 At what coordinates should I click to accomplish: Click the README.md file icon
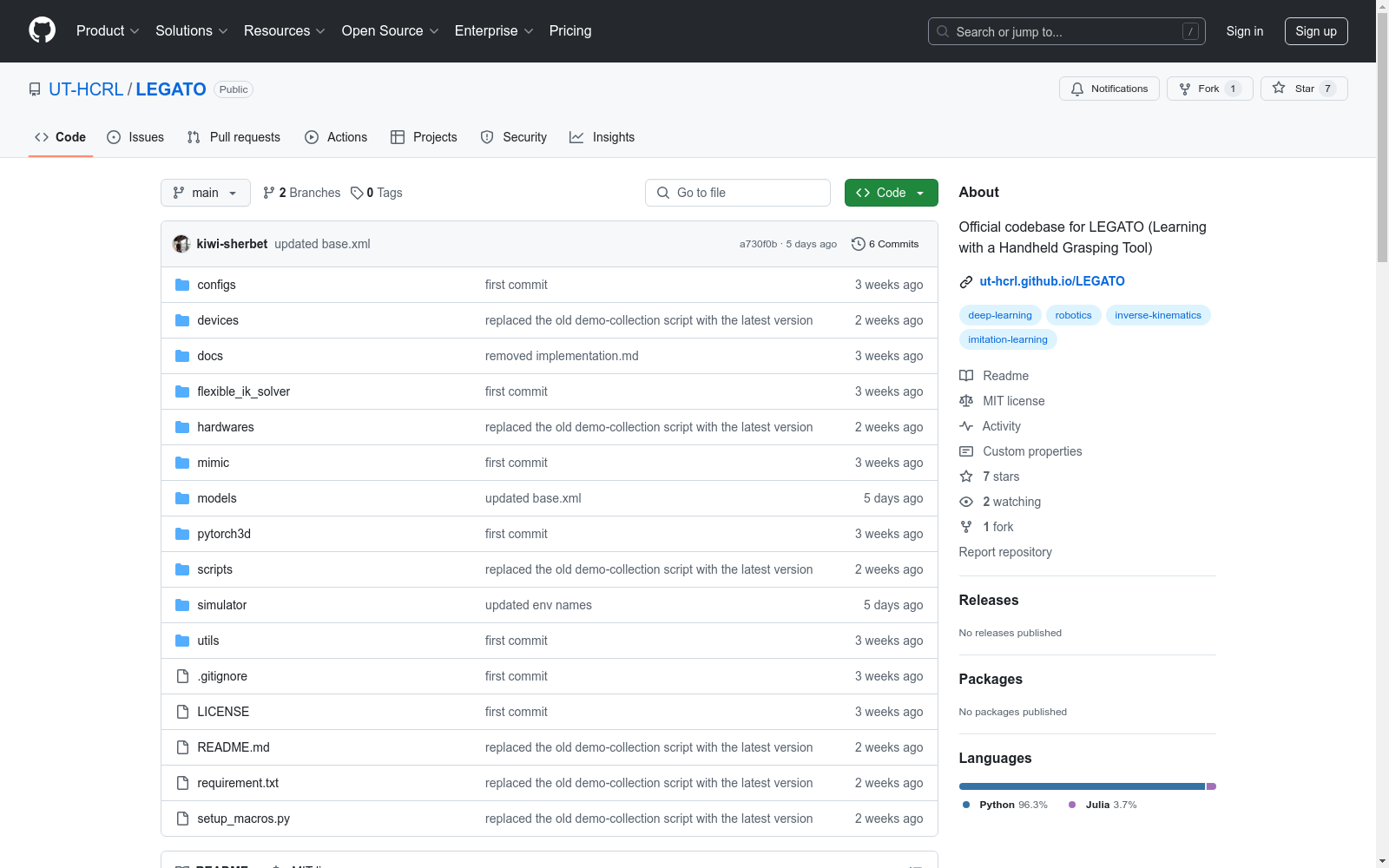click(182, 747)
